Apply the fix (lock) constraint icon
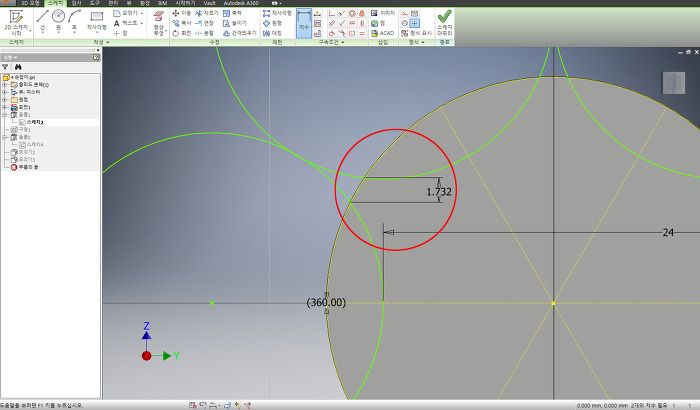The width and height of the screenshot is (700, 410). tap(362, 13)
